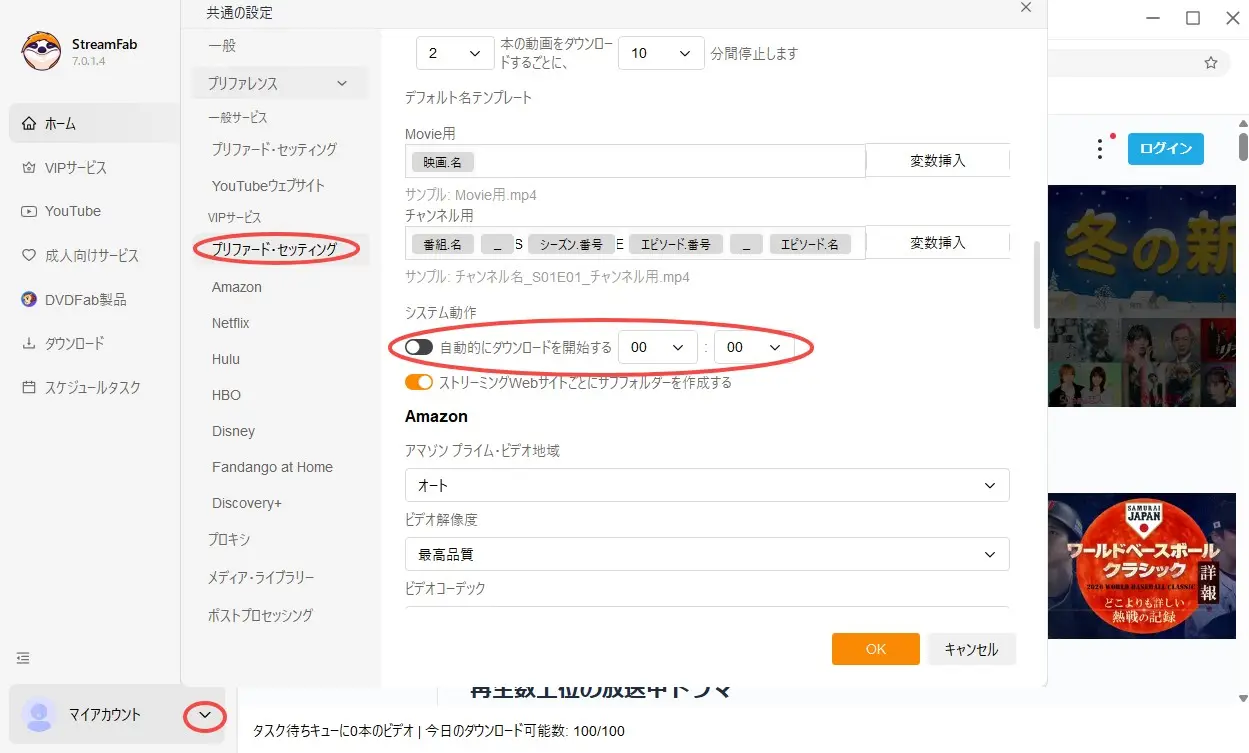Click the スケジュールタスク calendar icon

[28, 387]
